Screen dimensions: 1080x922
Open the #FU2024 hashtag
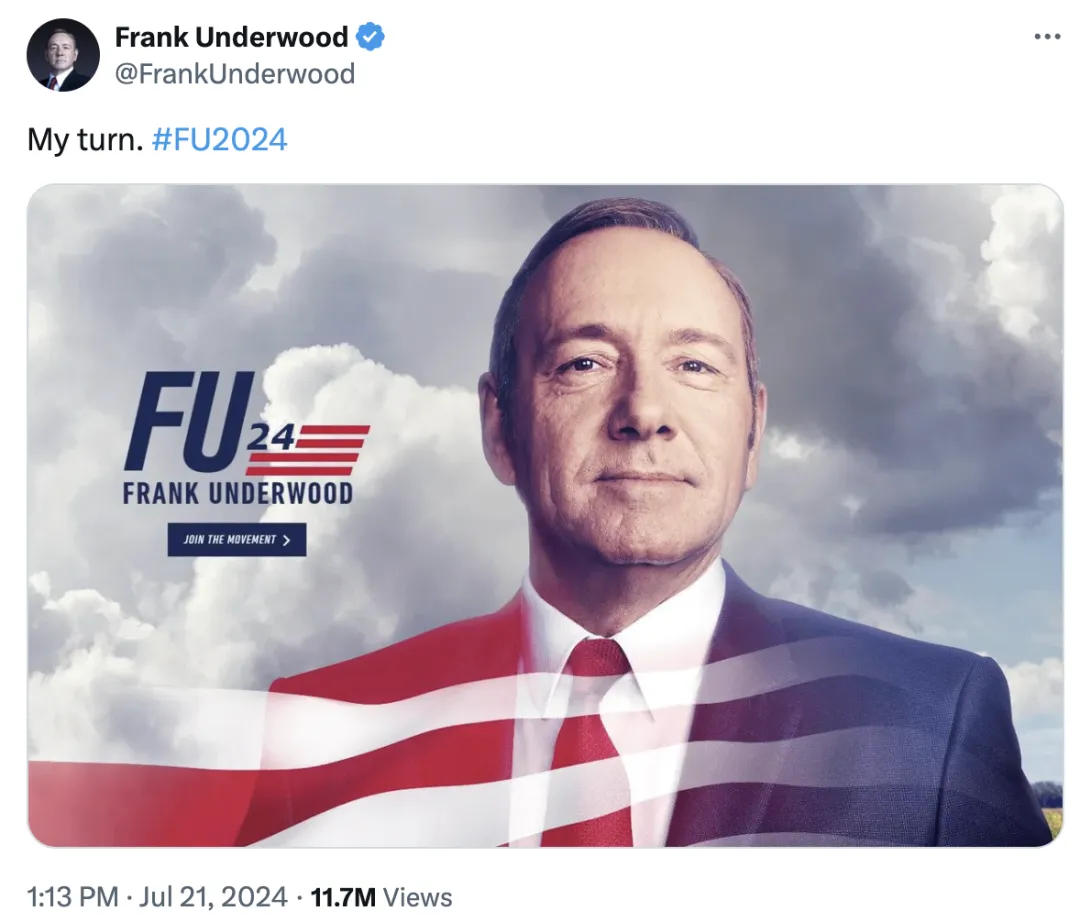219,139
